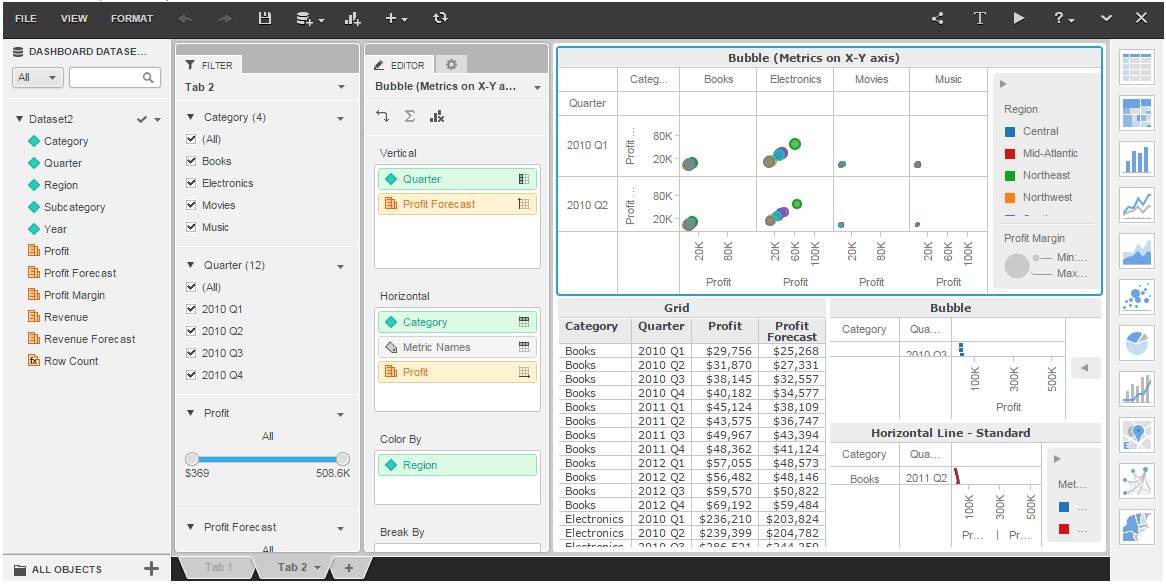This screenshot has width=1166, height=584.
Task: Select the Network visualization icon
Action: pos(1136,481)
